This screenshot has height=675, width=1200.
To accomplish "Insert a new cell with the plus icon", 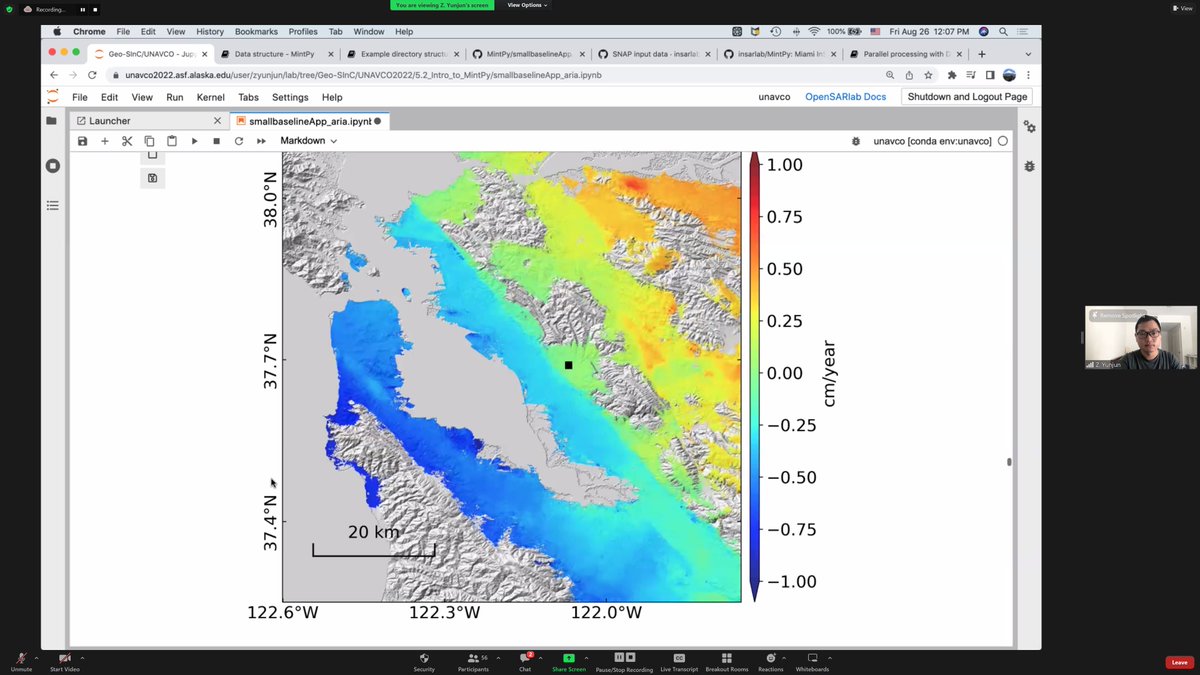I will tap(104, 141).
